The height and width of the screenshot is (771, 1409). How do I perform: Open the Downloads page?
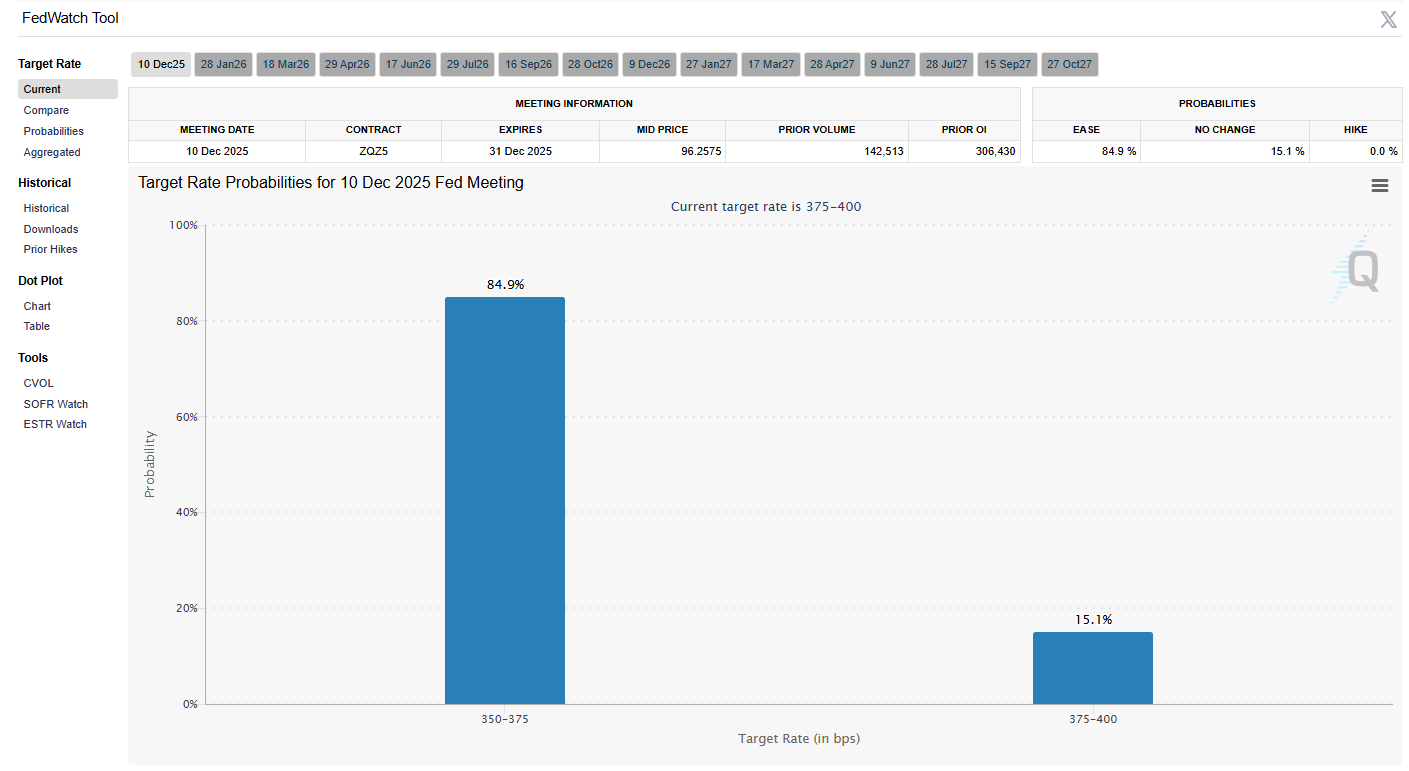point(51,229)
